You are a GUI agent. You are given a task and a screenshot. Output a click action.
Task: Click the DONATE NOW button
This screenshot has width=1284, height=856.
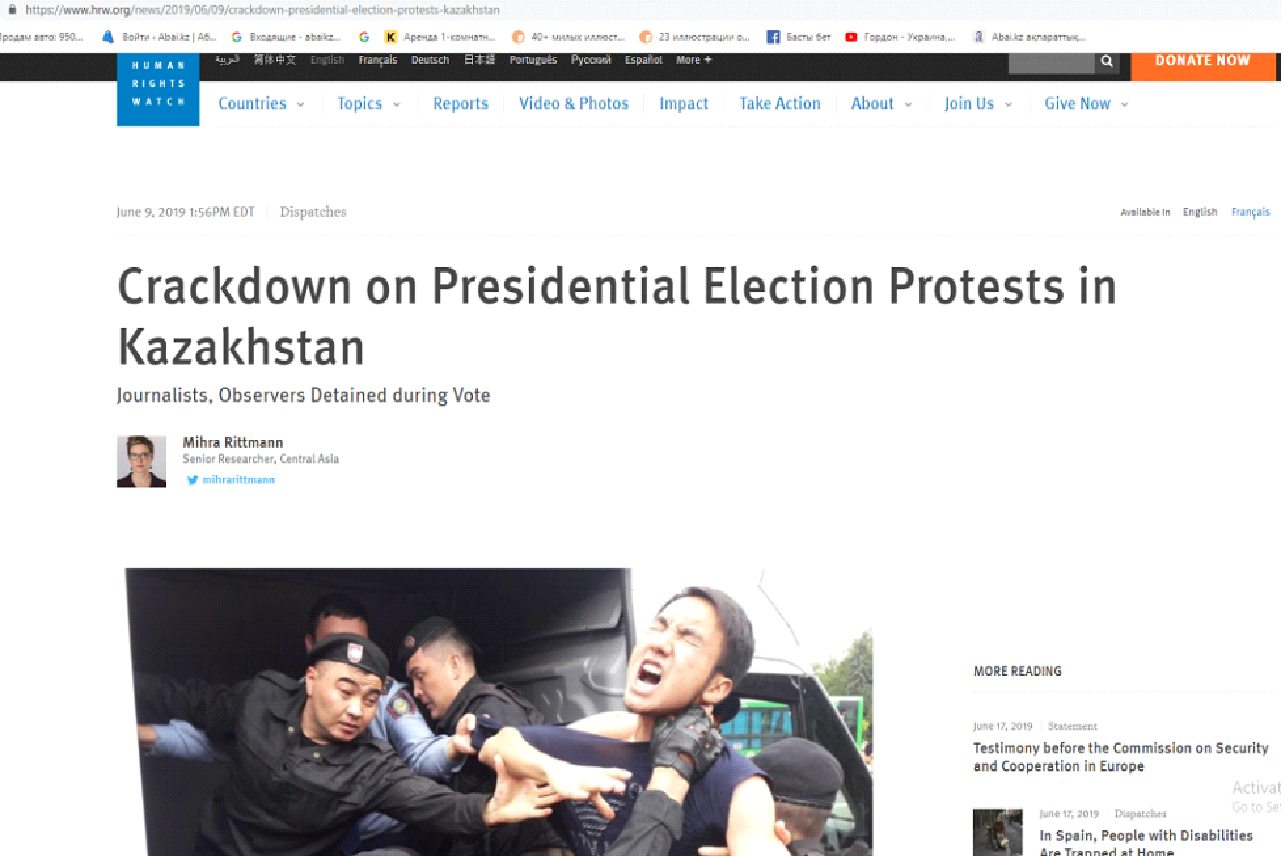coord(1203,61)
